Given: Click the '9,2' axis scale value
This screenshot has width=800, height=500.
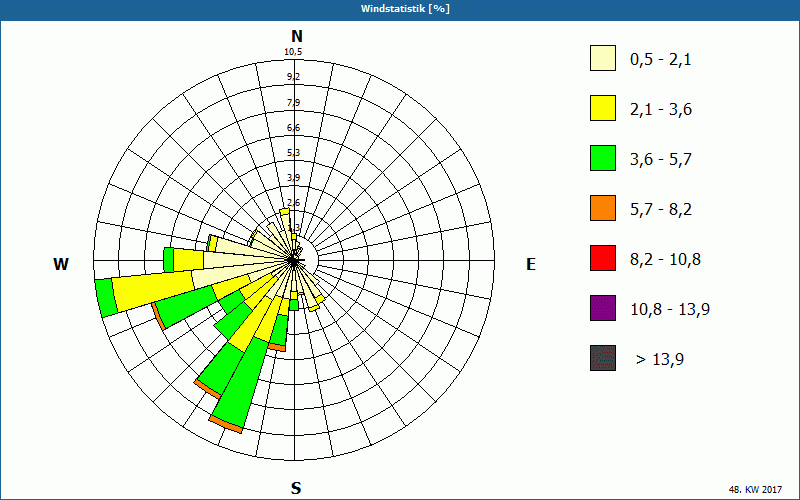Looking at the screenshot, I should coord(293,77).
